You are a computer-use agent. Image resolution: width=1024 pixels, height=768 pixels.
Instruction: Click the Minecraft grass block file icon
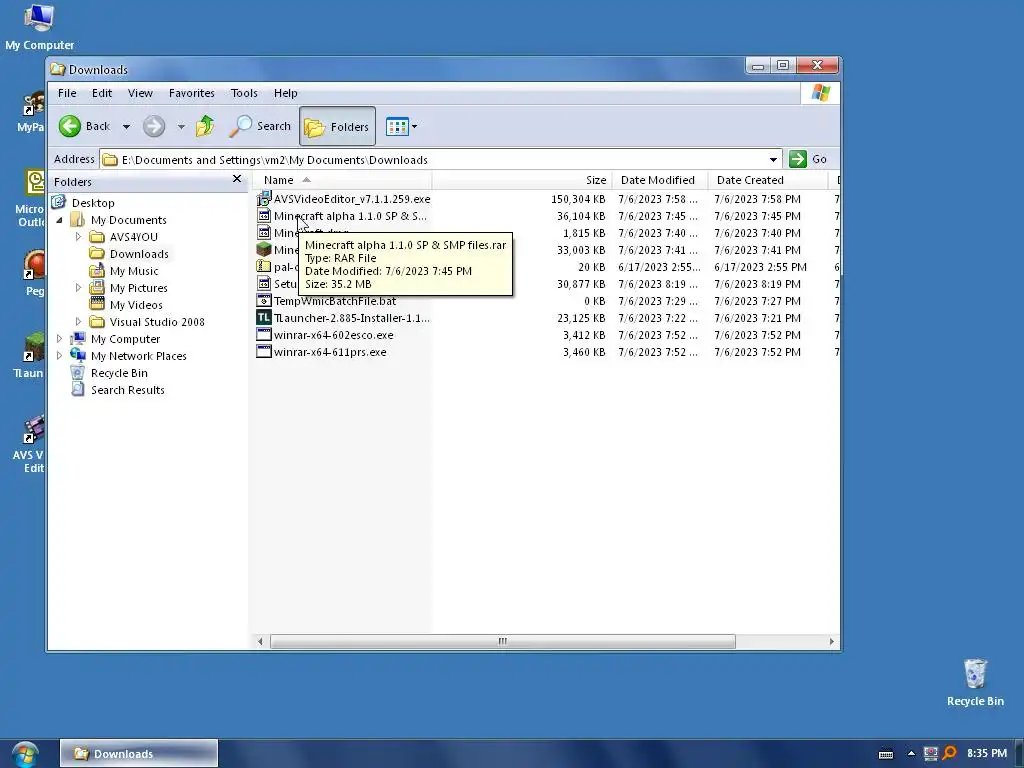[x=263, y=249]
